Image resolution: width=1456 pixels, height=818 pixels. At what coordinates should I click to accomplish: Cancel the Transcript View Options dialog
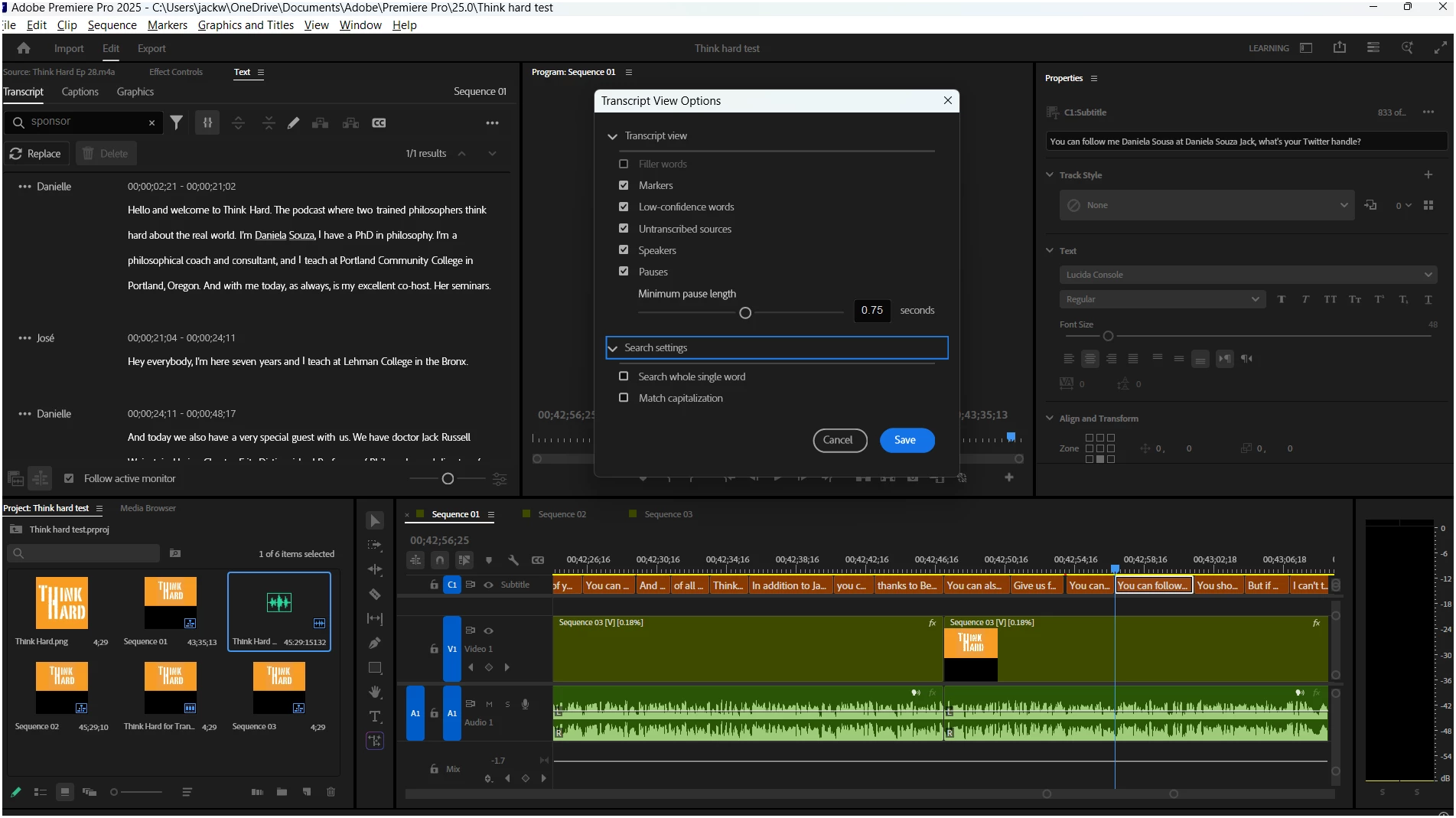point(839,440)
